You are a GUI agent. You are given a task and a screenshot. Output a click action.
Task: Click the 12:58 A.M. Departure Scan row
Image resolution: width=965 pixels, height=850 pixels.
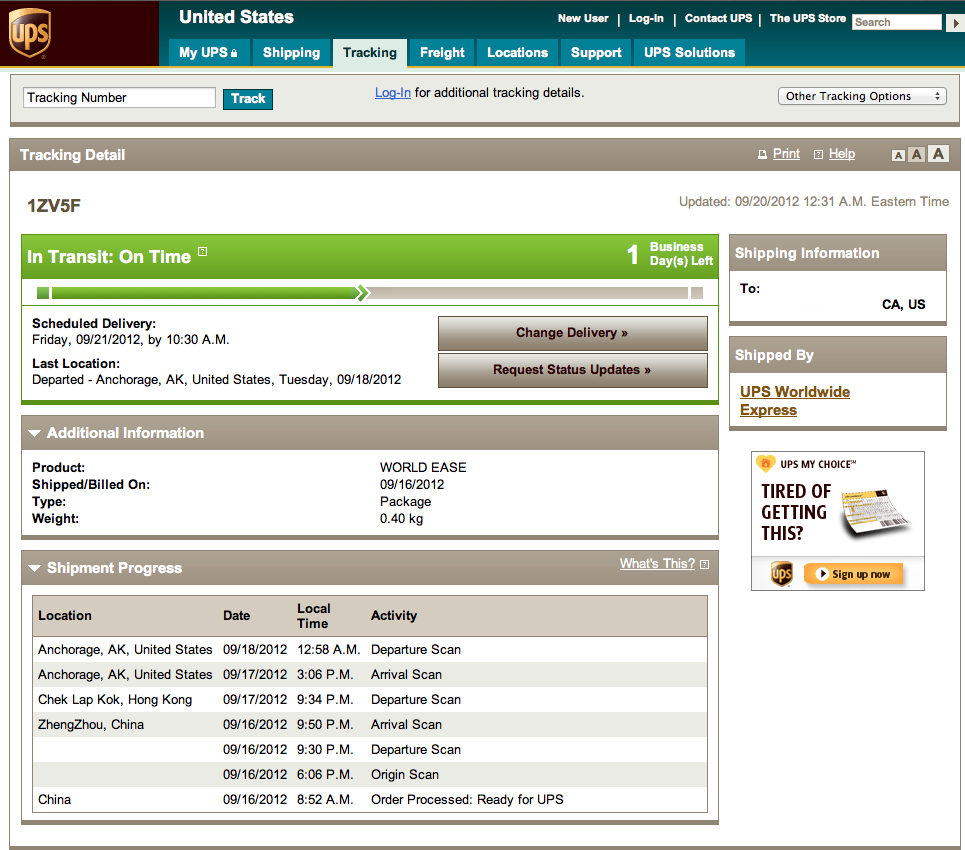pyautogui.click(x=370, y=650)
